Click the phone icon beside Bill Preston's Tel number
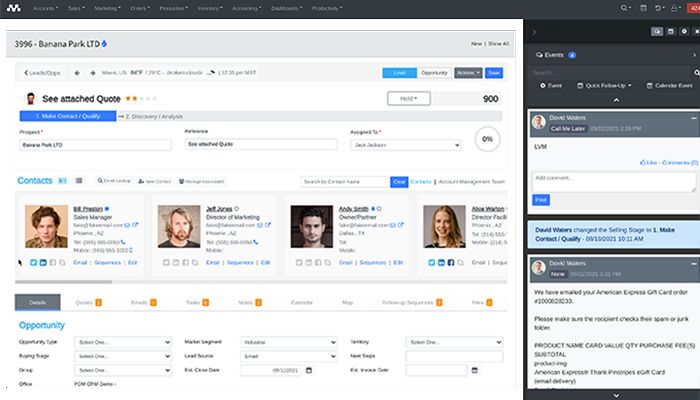This screenshot has height=400, width=700. [x=123, y=242]
